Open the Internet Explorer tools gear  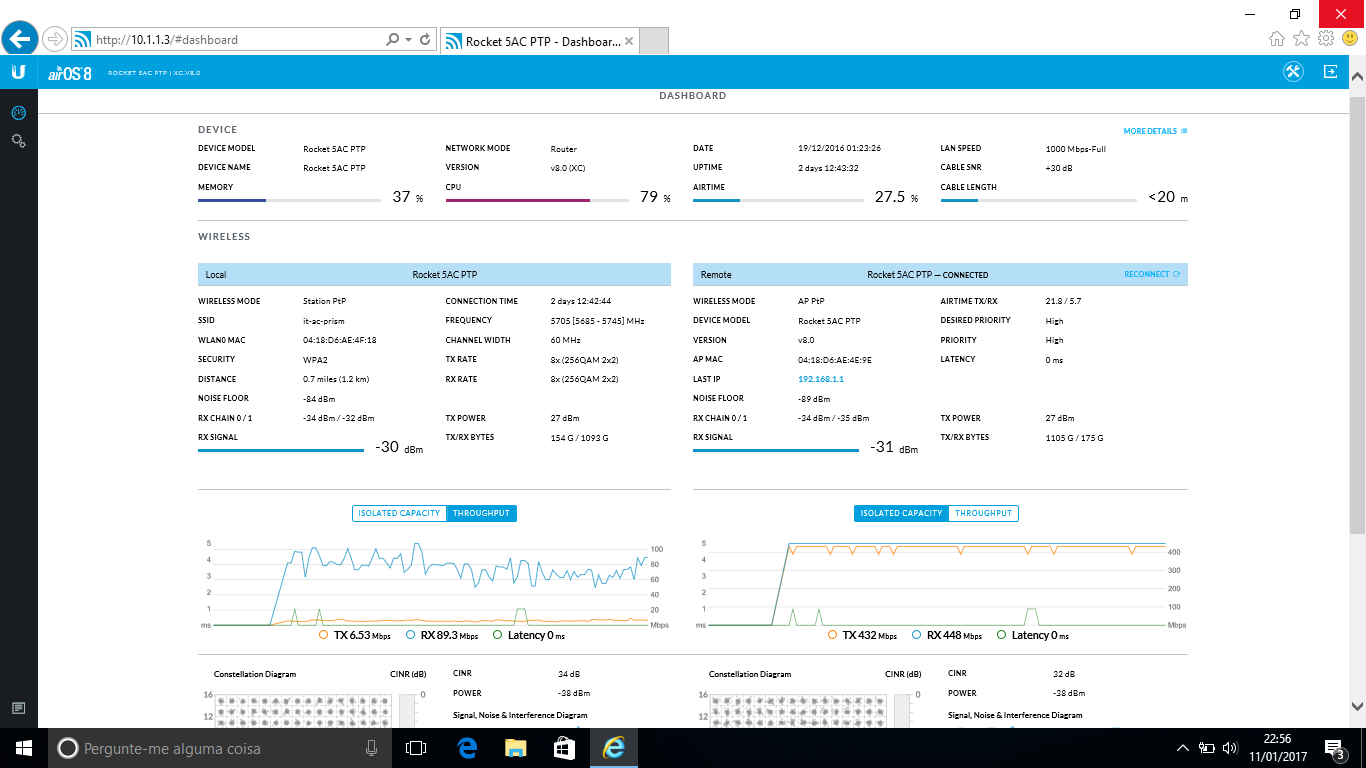click(x=1326, y=38)
